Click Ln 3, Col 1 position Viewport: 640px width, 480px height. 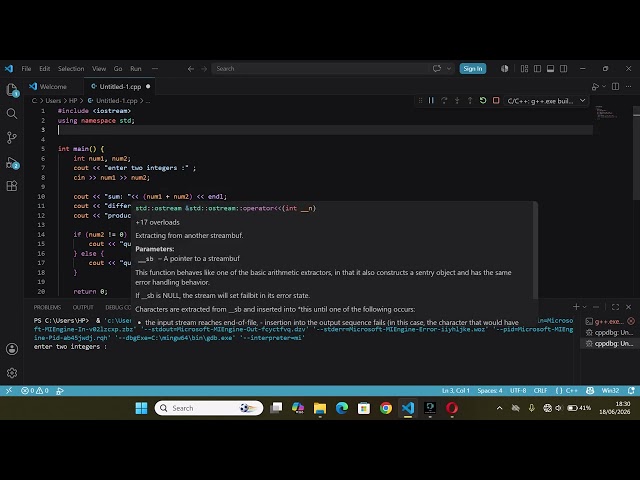456,391
